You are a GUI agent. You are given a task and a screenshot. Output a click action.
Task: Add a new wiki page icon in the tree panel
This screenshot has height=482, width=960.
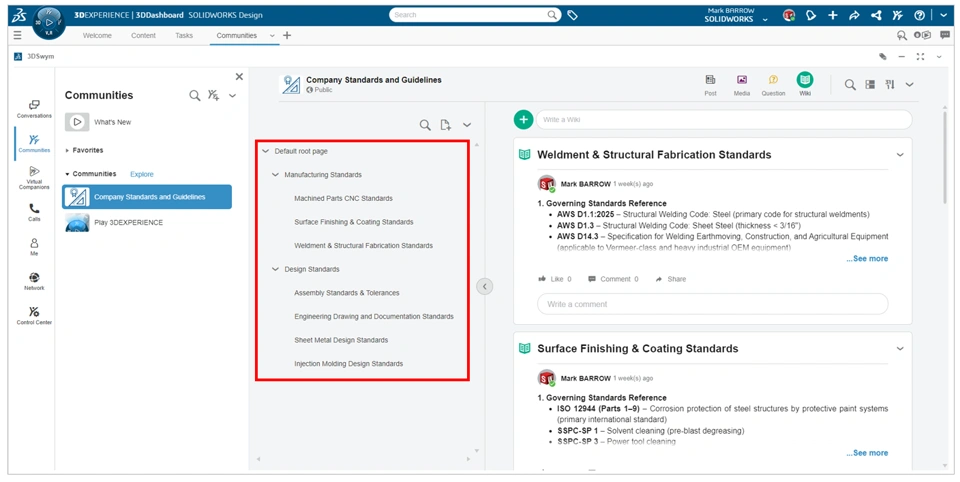point(446,125)
